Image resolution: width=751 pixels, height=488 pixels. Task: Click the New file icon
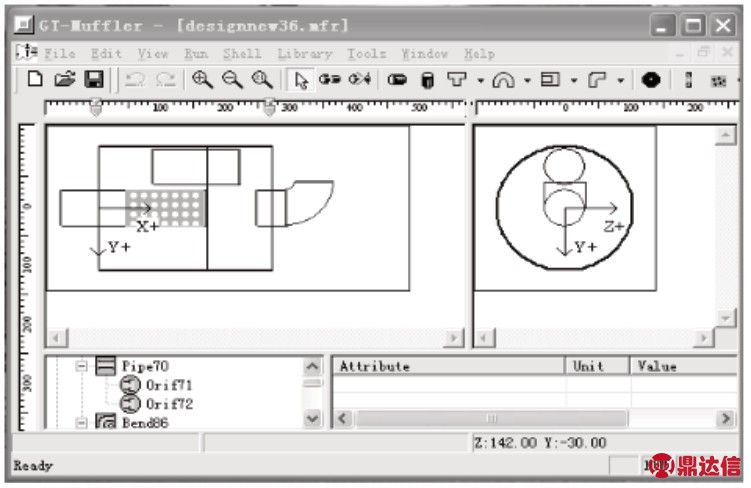(34, 79)
